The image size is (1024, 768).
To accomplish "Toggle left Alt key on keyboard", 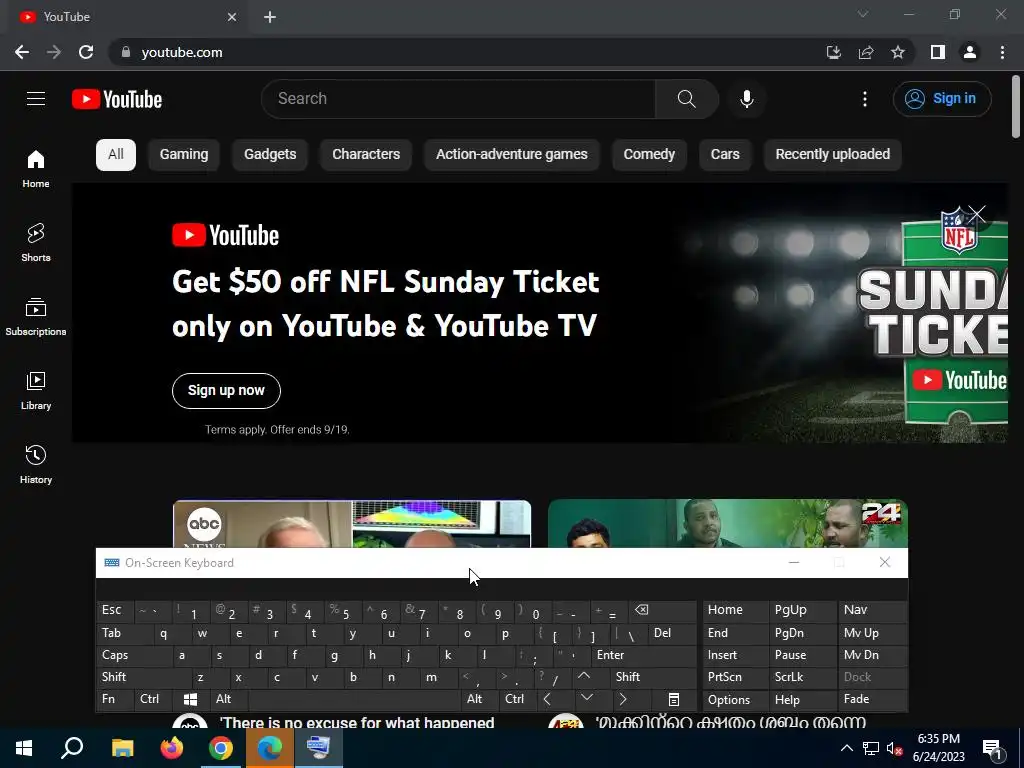I will [227, 699].
